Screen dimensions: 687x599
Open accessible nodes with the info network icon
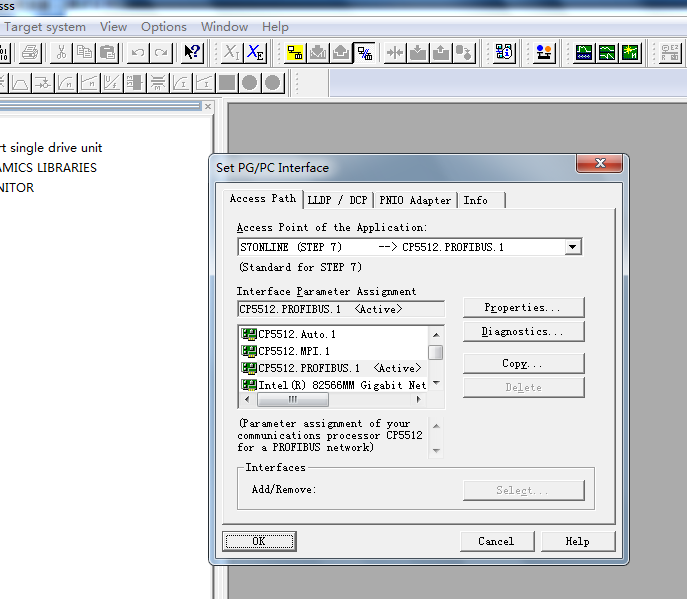click(x=504, y=53)
